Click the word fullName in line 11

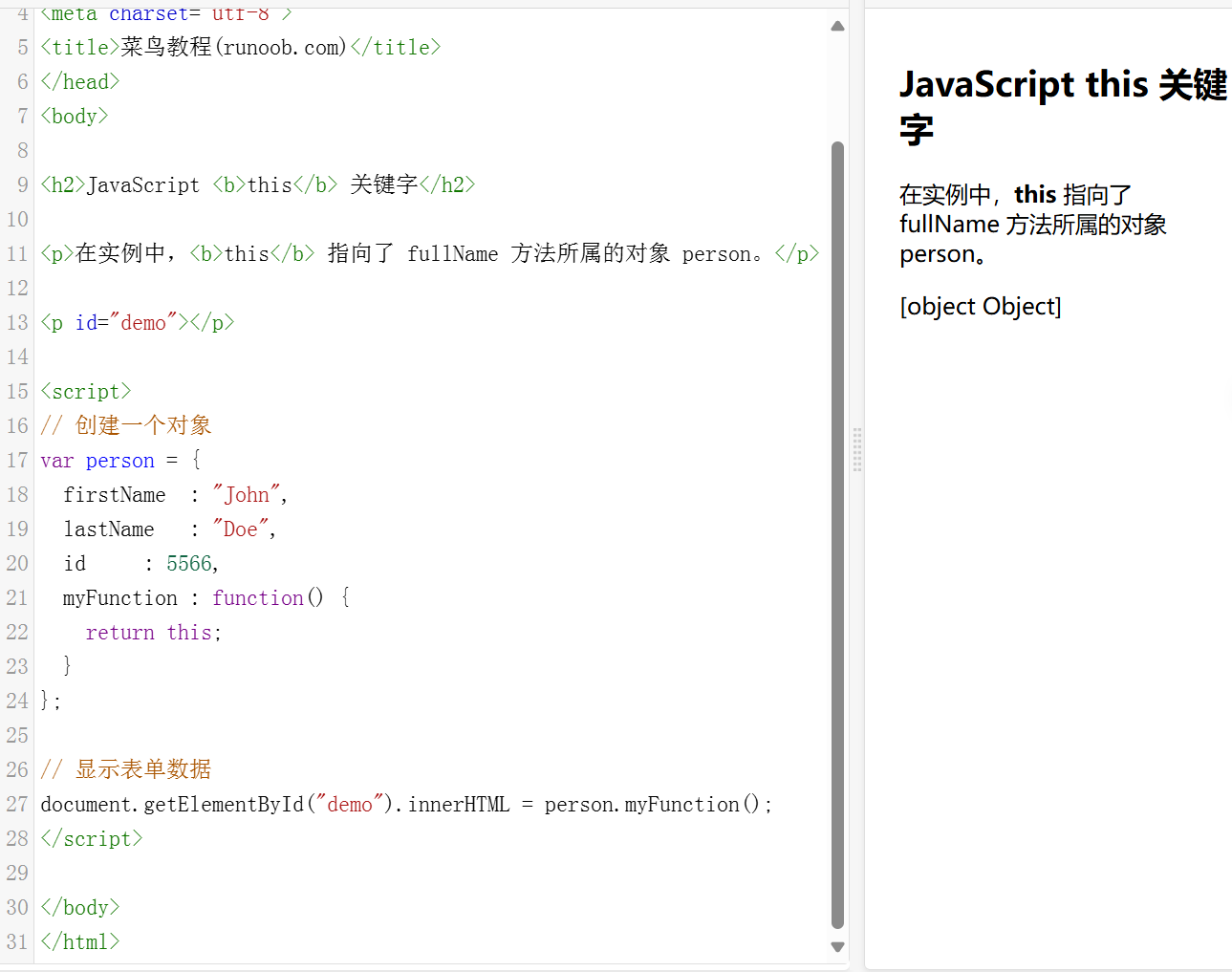click(452, 254)
